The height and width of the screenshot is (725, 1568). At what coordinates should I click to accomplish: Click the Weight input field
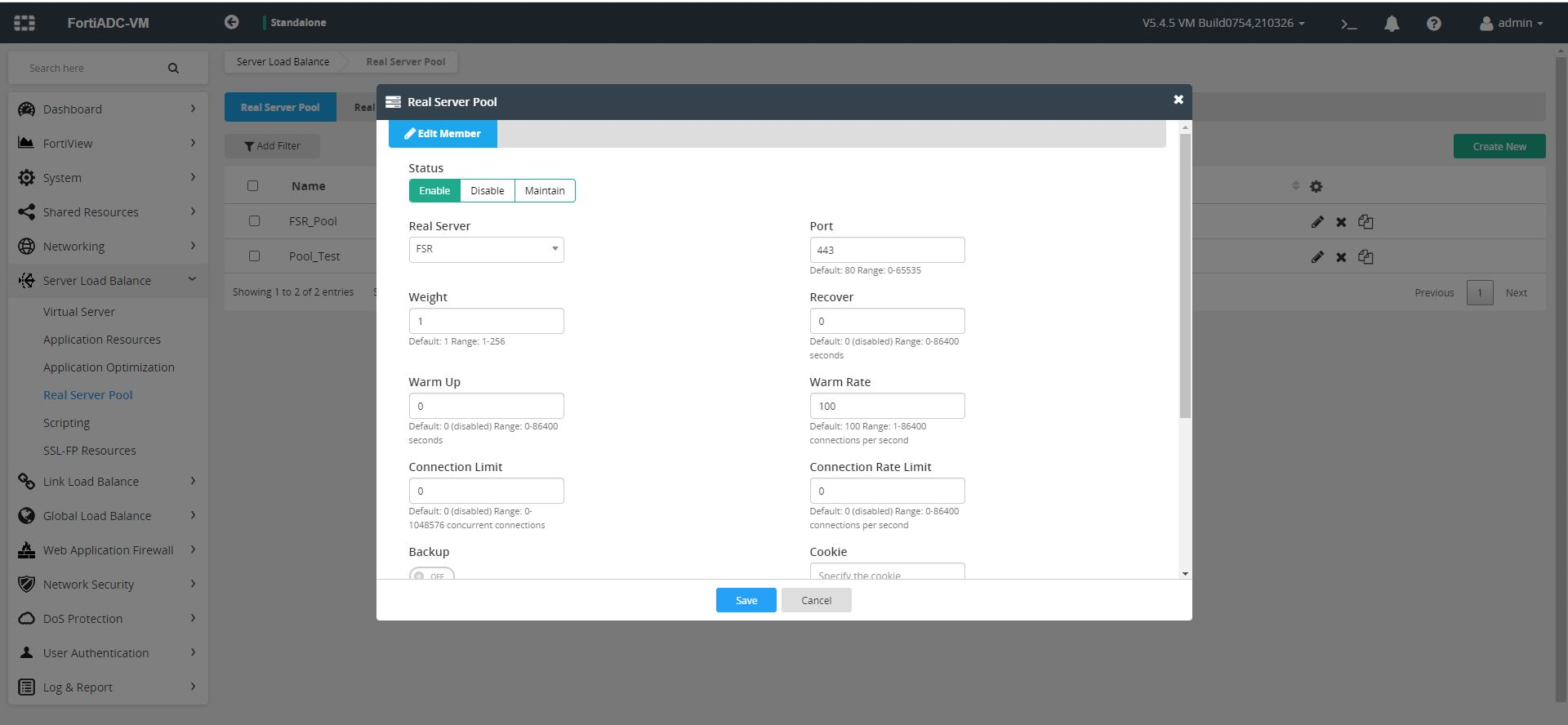[x=486, y=321]
